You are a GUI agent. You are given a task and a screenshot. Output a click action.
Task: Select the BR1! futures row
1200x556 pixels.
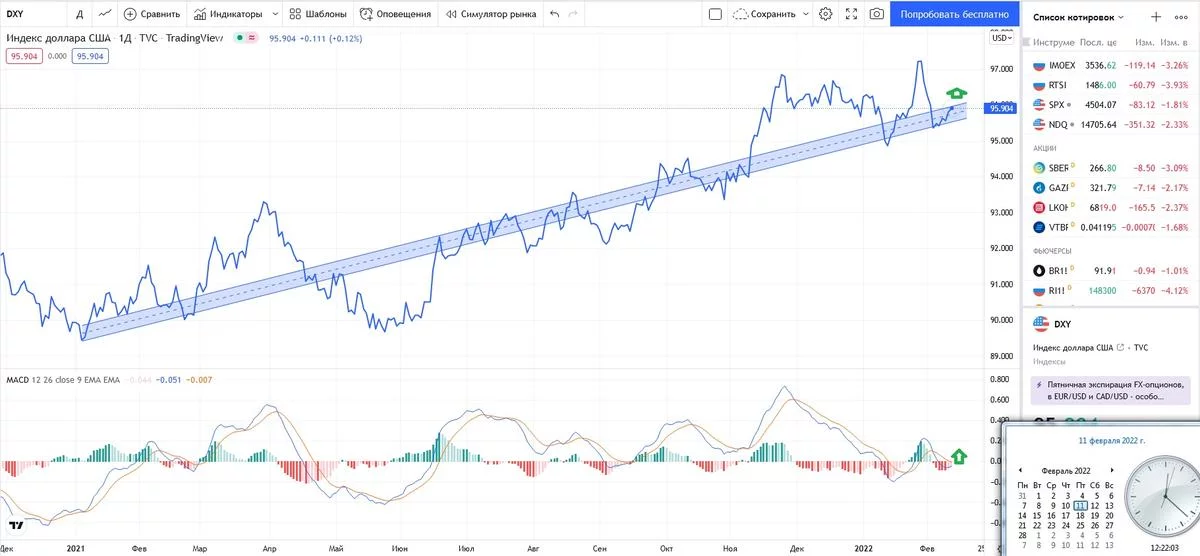click(1110, 270)
